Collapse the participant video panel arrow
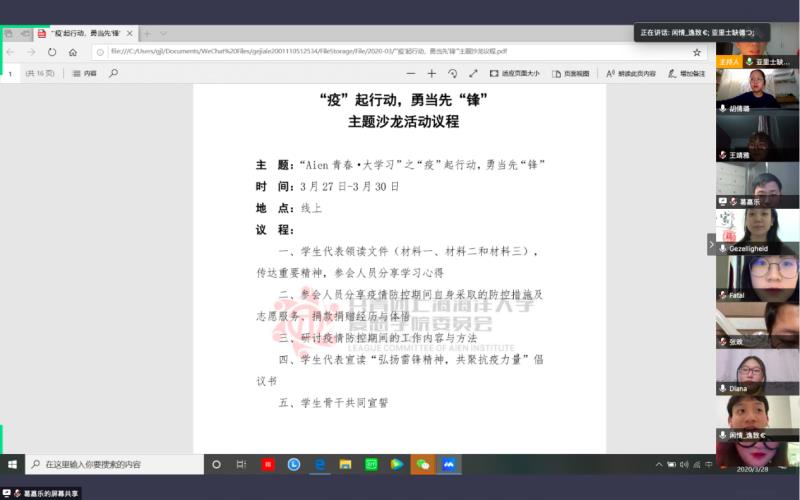Image resolution: width=800 pixels, height=500 pixels. pyautogui.click(x=711, y=244)
